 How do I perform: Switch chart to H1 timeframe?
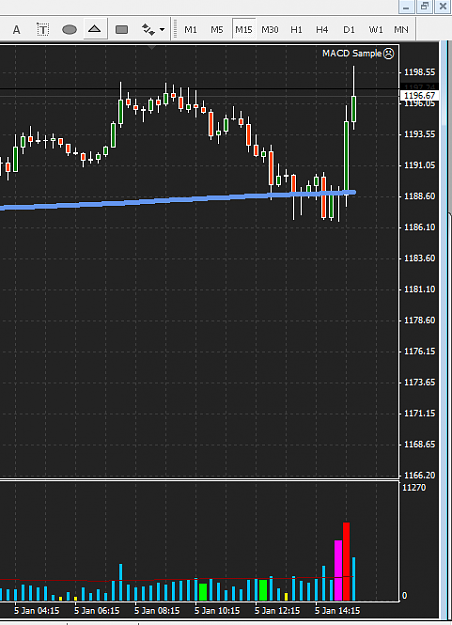[296, 30]
